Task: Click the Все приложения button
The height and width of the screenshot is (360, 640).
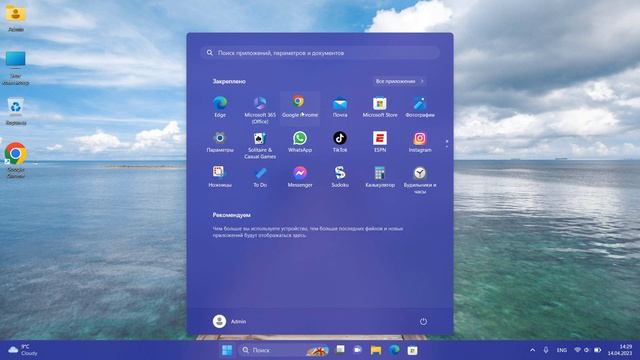Action: pyautogui.click(x=399, y=81)
